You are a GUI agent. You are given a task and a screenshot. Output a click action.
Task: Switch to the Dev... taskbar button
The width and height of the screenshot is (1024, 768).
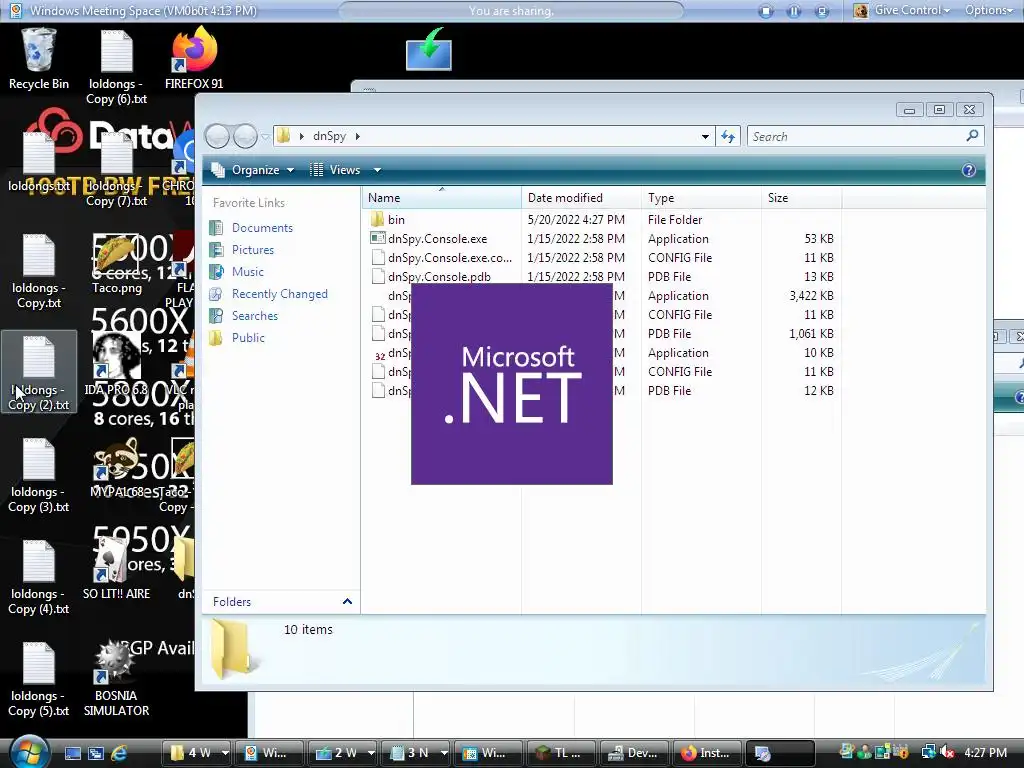(635, 753)
